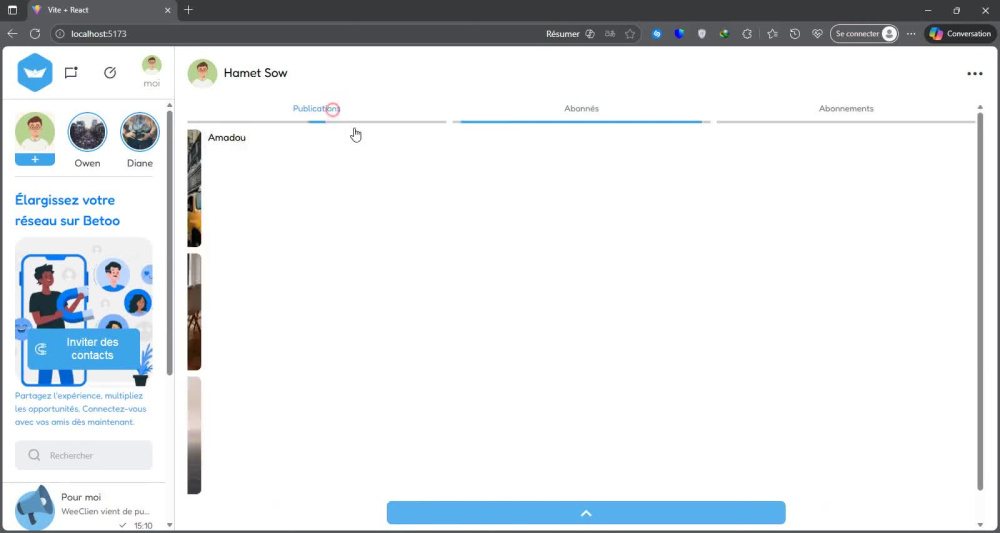Open the second publication thumbnail
The height and width of the screenshot is (533, 1000).
click(195, 312)
